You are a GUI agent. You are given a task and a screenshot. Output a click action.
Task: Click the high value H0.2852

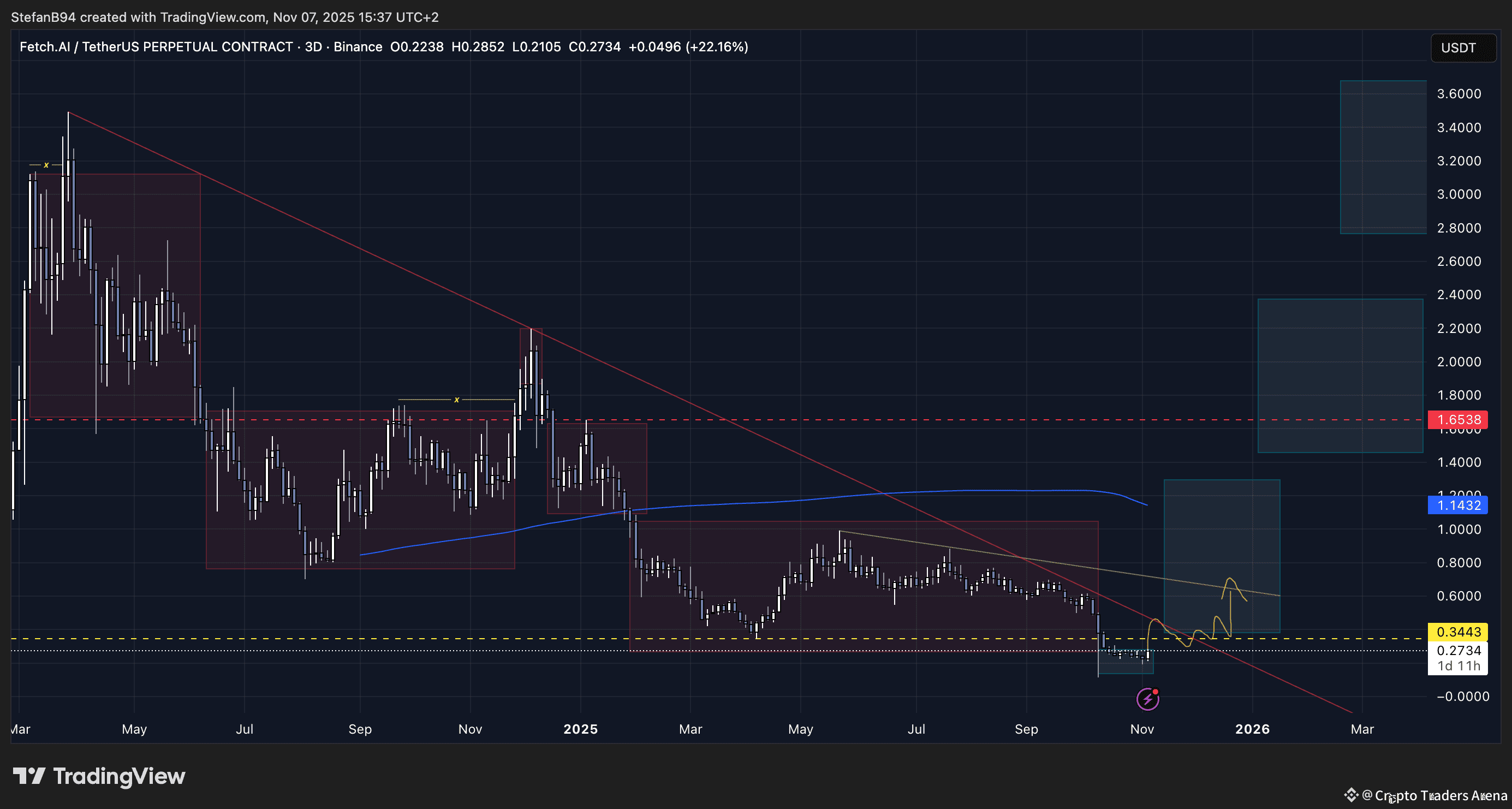pos(478,47)
